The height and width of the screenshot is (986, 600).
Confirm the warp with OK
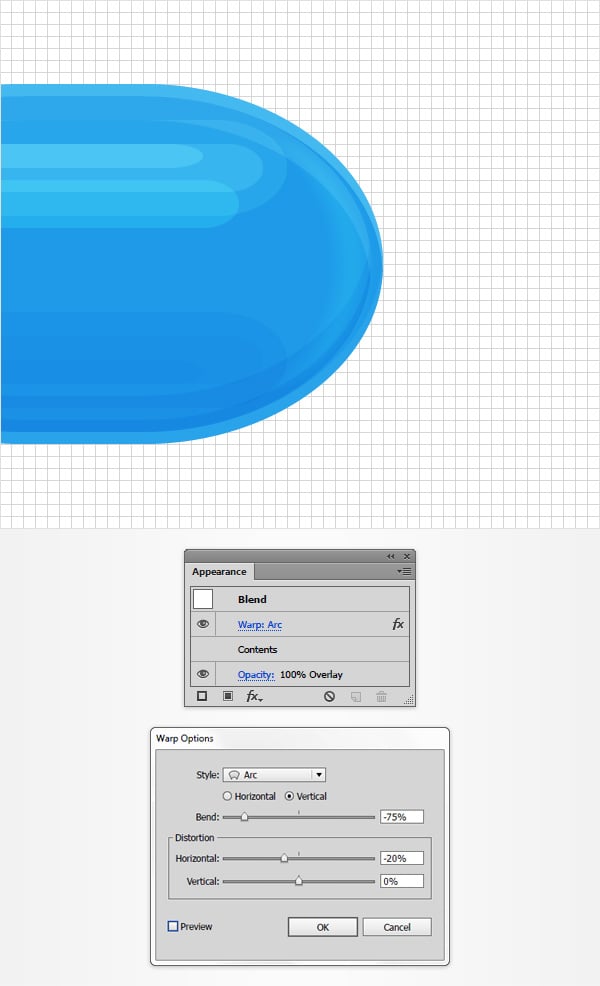323,927
